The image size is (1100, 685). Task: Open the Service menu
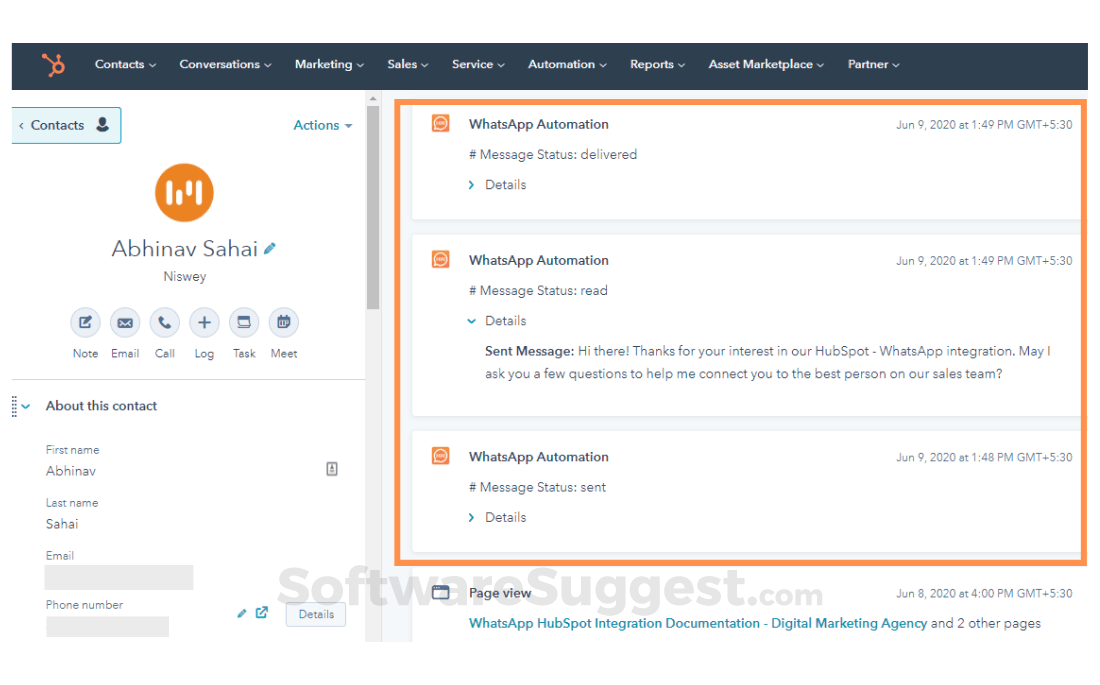(x=478, y=65)
